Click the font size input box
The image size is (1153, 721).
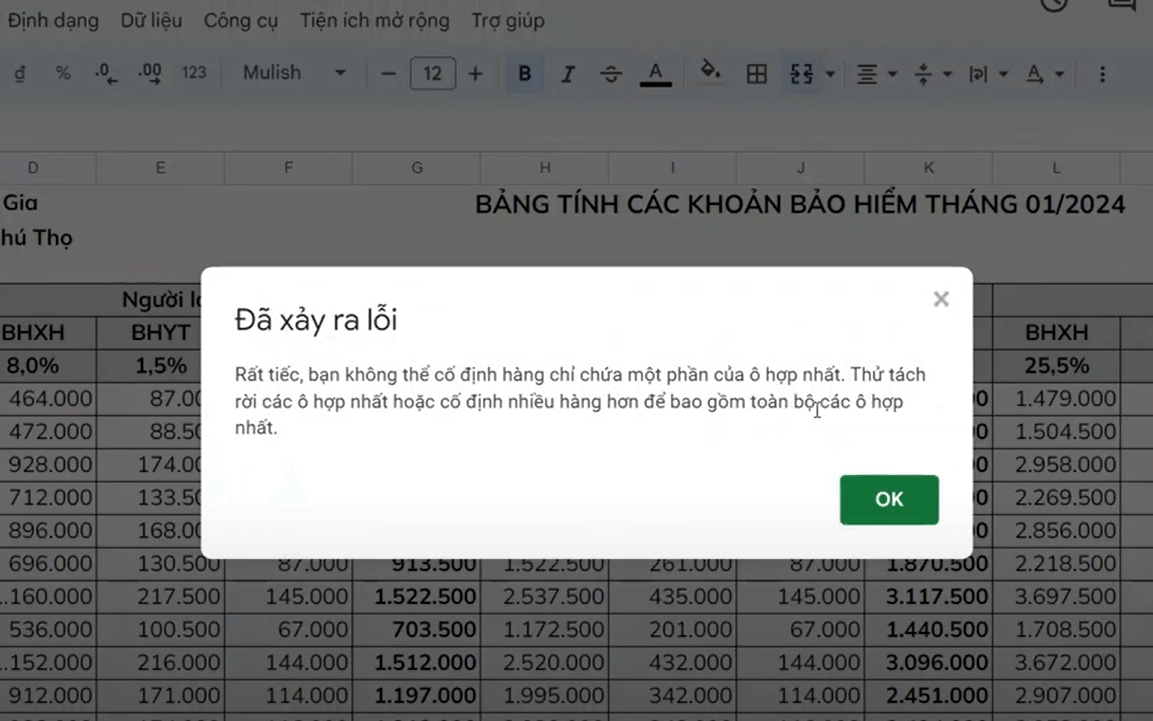click(x=432, y=74)
